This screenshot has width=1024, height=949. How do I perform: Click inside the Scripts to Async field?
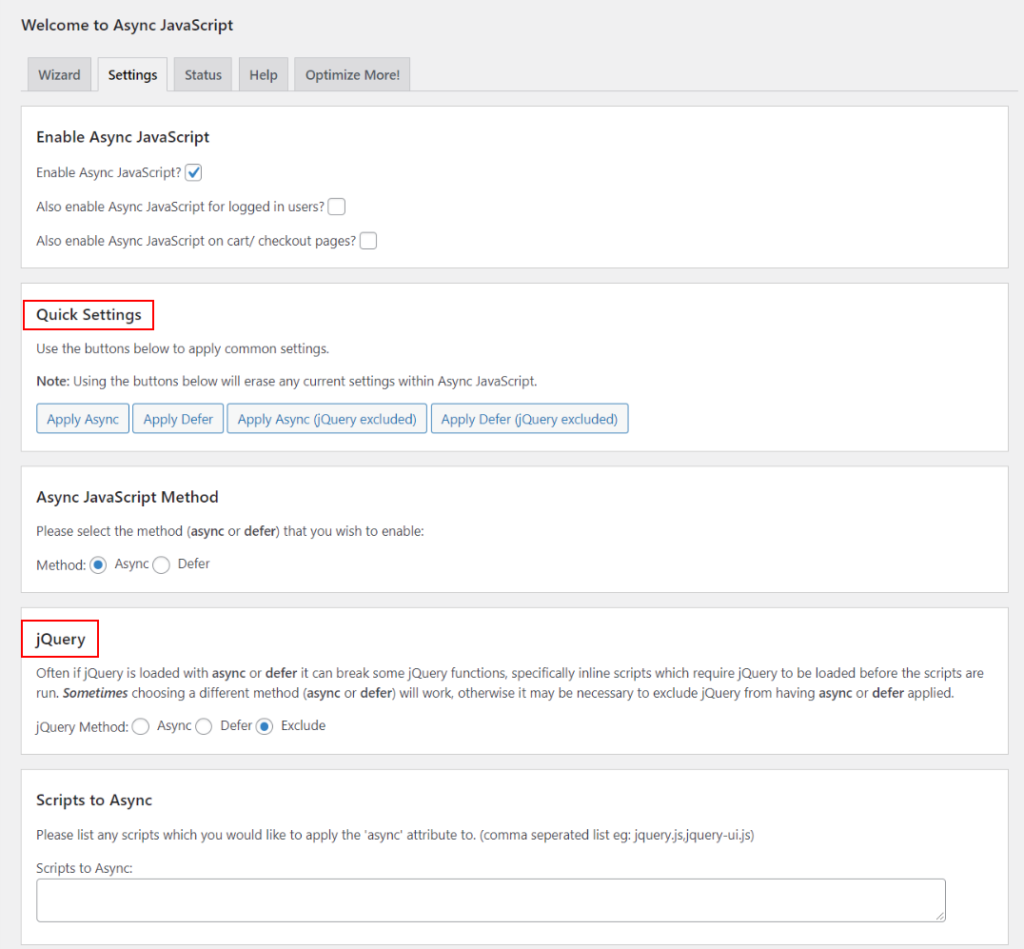[x=491, y=899]
